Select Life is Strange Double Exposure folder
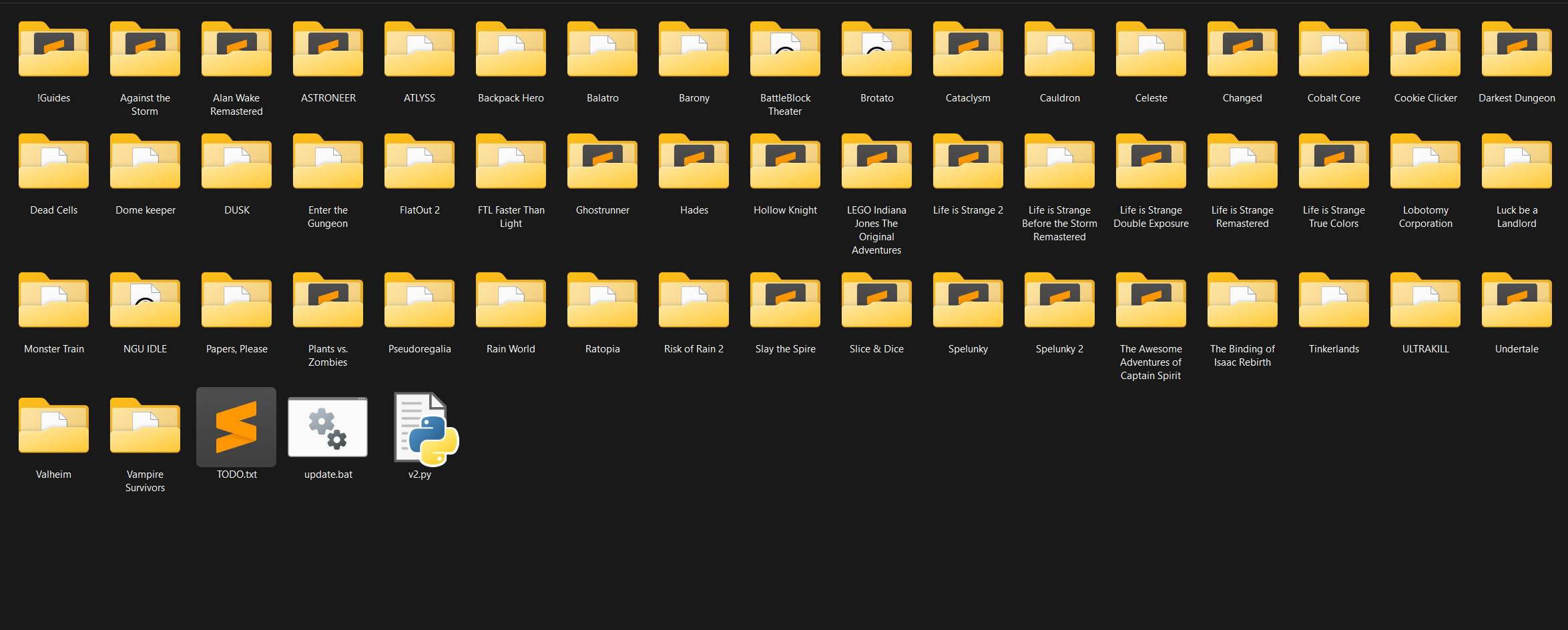 1151,161
